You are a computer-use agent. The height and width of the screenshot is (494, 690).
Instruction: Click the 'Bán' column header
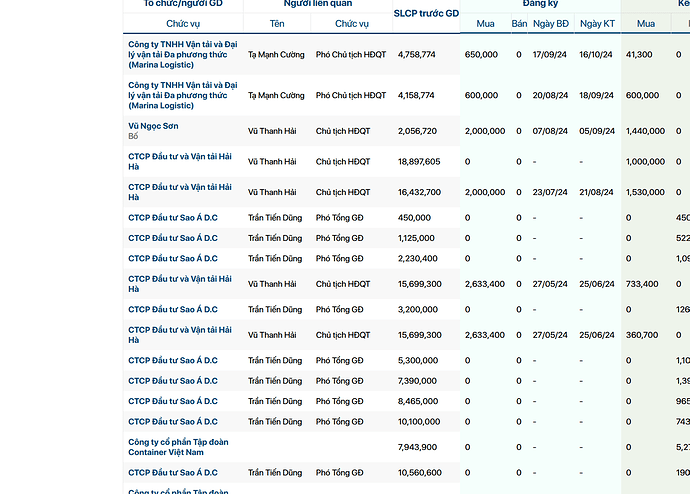tap(519, 24)
